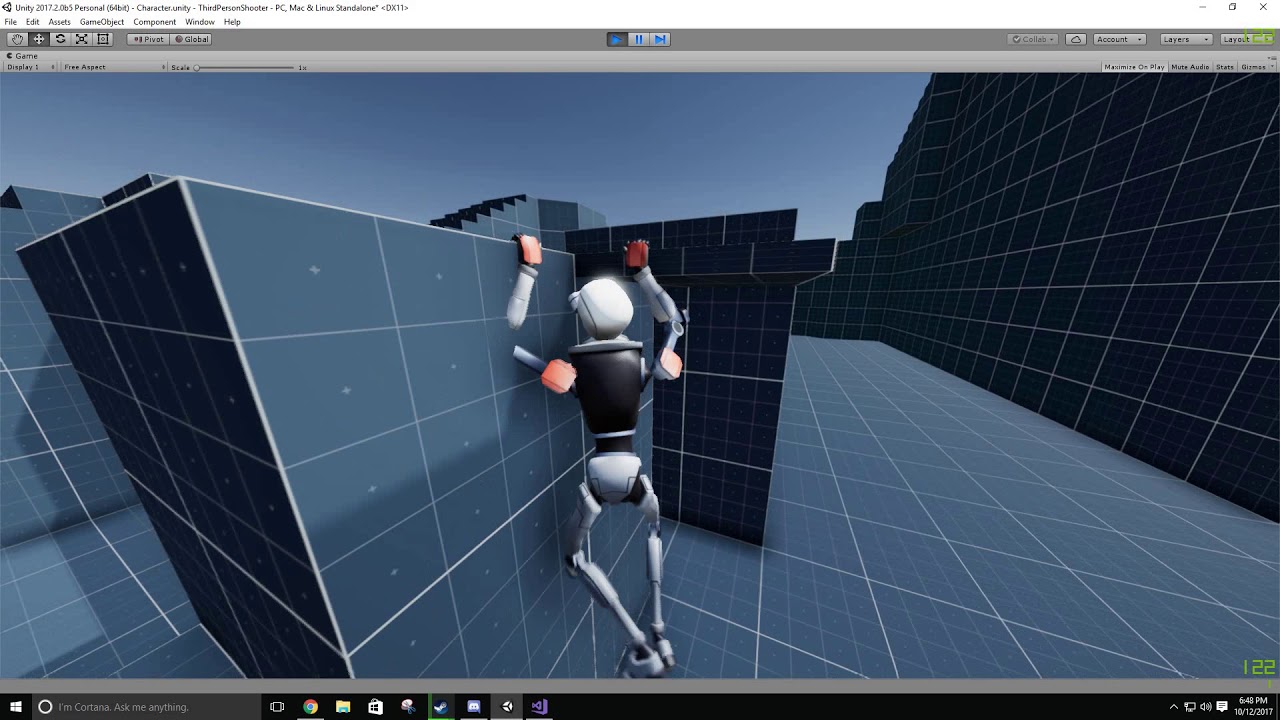This screenshot has height=720, width=1280.
Task: Pause the running game
Action: (639, 39)
